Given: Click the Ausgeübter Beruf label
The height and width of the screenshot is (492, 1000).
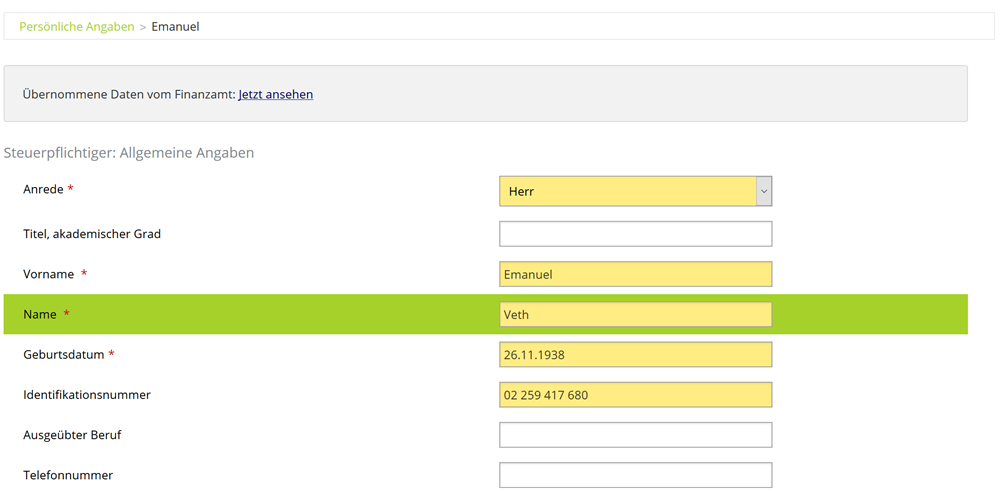Looking at the screenshot, I should point(72,435).
